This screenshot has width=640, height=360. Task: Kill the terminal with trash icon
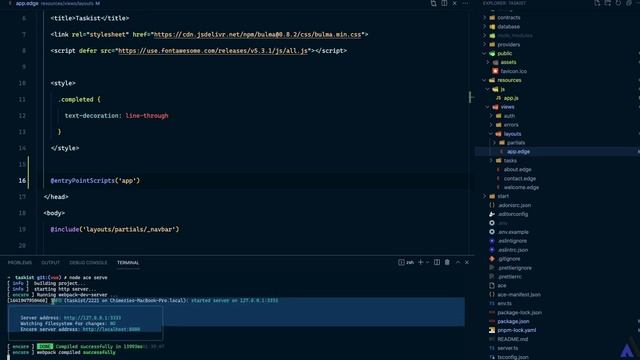pos(447,262)
